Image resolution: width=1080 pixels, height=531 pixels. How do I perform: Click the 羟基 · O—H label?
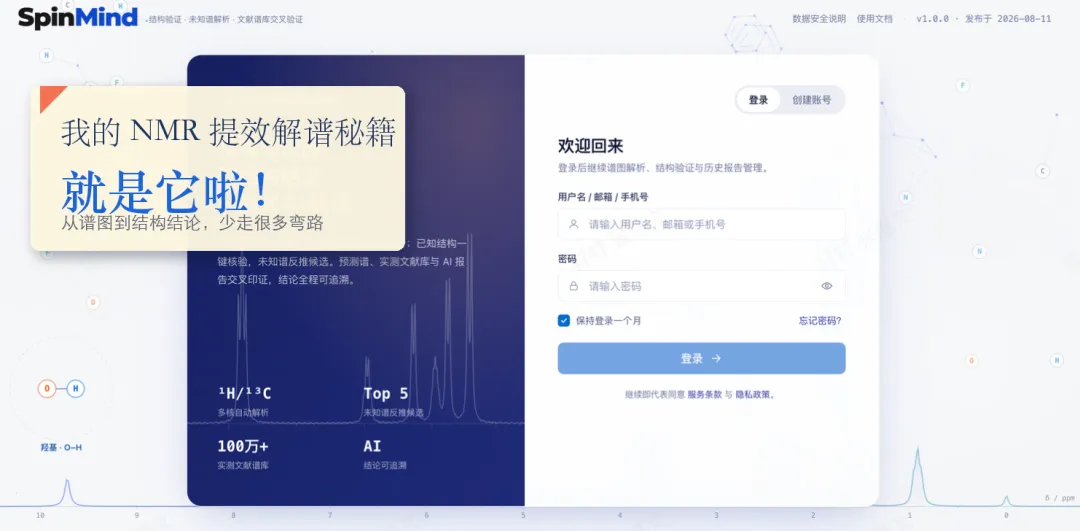tap(61, 448)
